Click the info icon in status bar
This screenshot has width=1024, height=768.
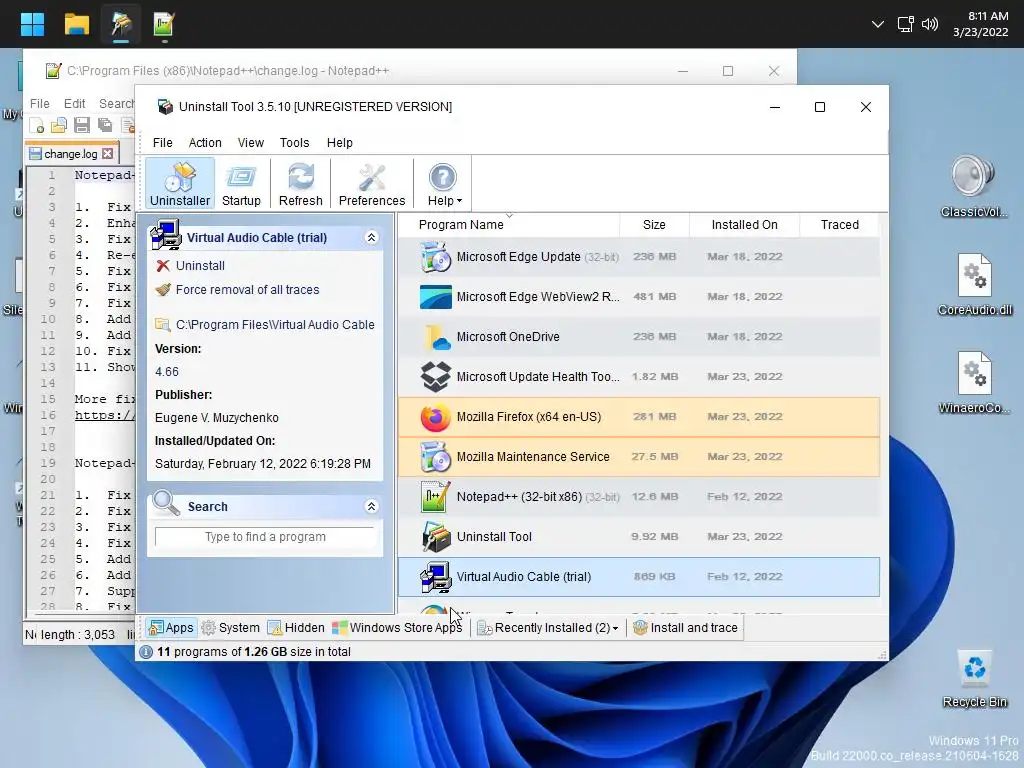coord(146,652)
